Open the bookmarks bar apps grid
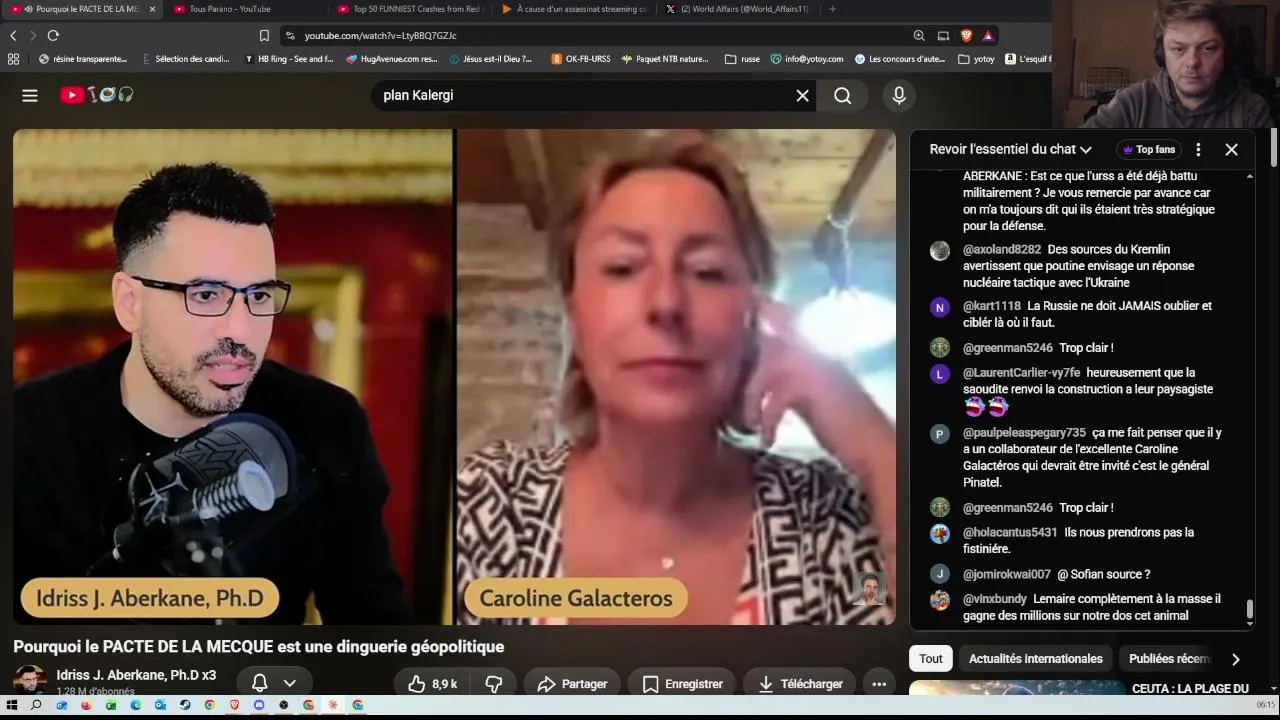The height and width of the screenshot is (720, 1280). [13, 59]
